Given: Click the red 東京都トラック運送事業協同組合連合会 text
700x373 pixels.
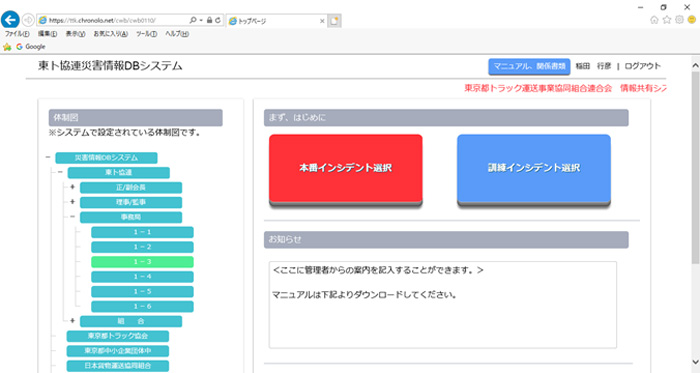Looking at the screenshot, I should point(538,88).
